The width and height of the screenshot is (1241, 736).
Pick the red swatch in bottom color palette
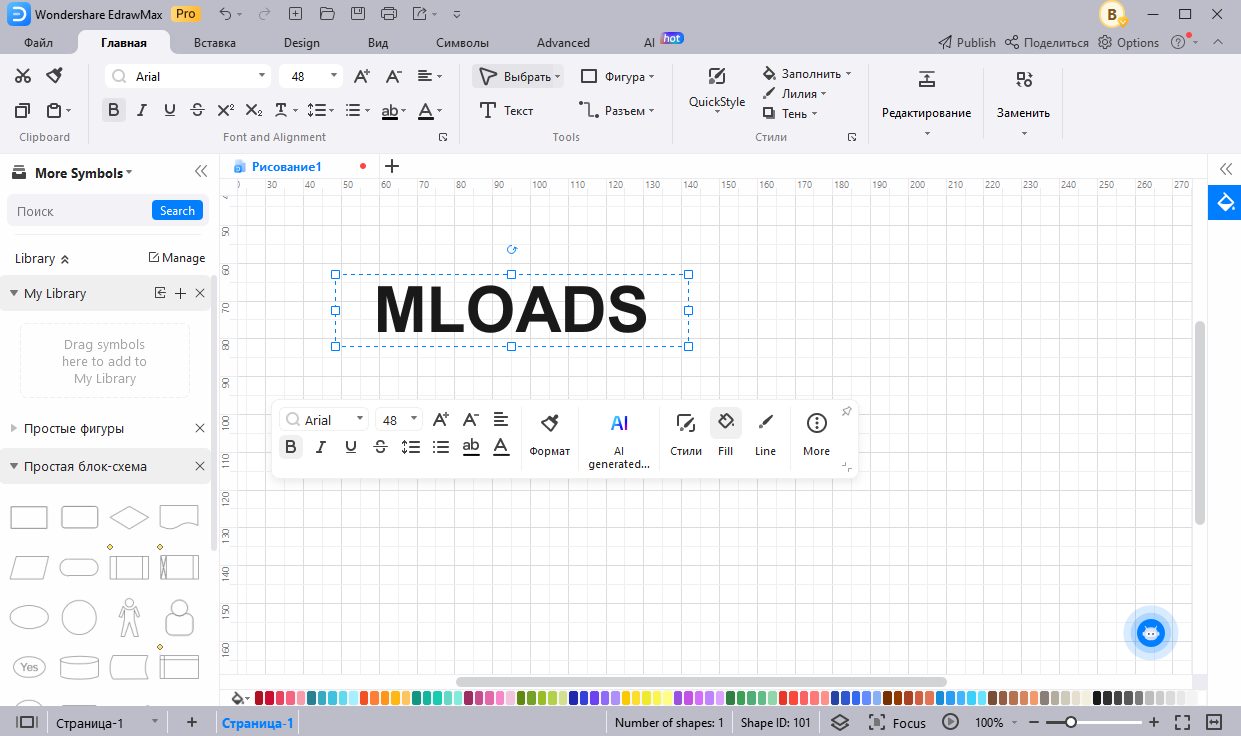[272, 698]
